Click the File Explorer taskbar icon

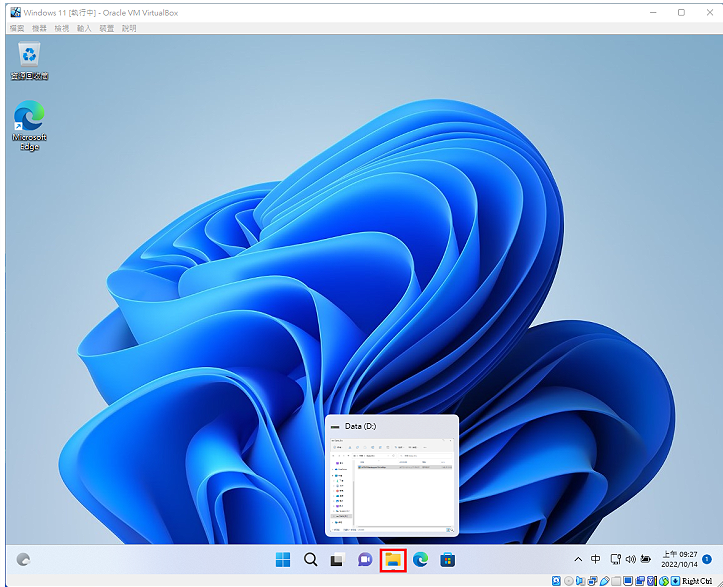pos(393,560)
